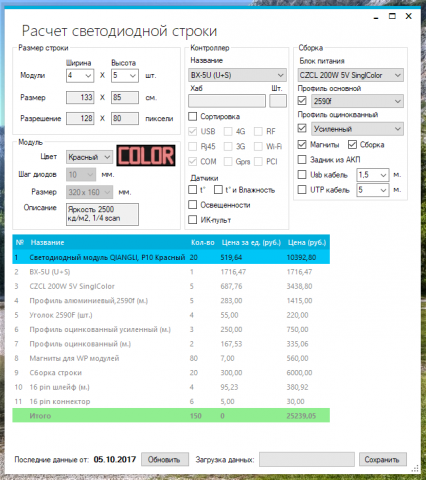Expand the Цвет color dropdown

89,157
